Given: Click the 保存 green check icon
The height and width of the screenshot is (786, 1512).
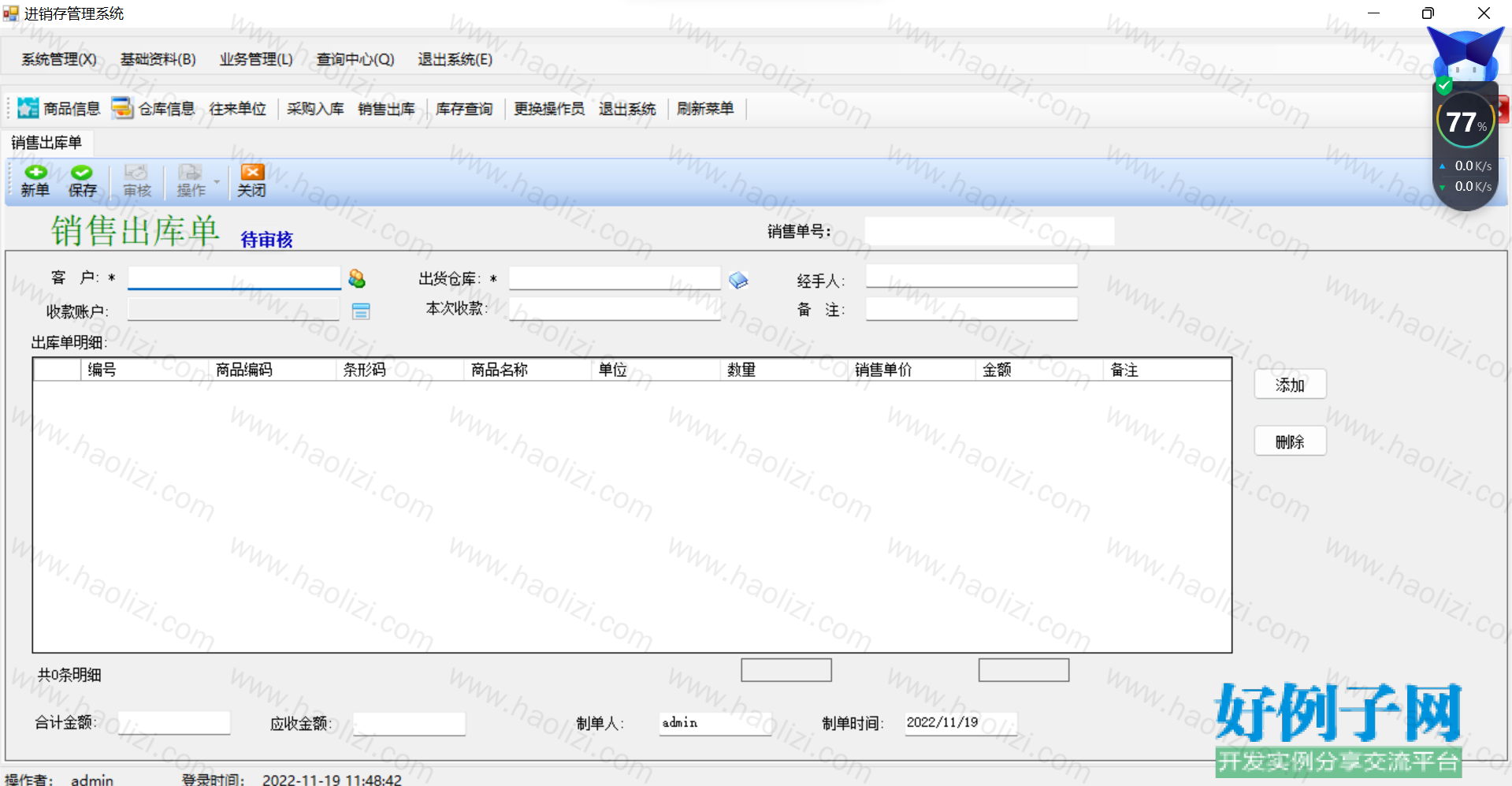Looking at the screenshot, I should (x=82, y=173).
